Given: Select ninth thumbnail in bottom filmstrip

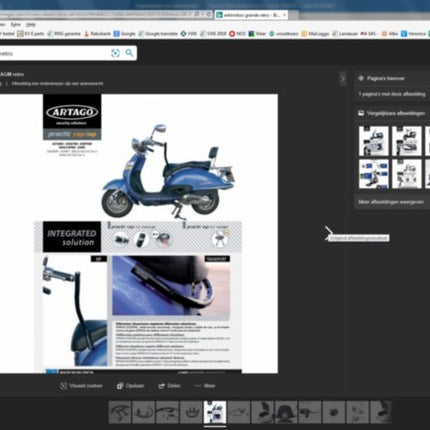Looking at the screenshot, I should tap(310, 412).
